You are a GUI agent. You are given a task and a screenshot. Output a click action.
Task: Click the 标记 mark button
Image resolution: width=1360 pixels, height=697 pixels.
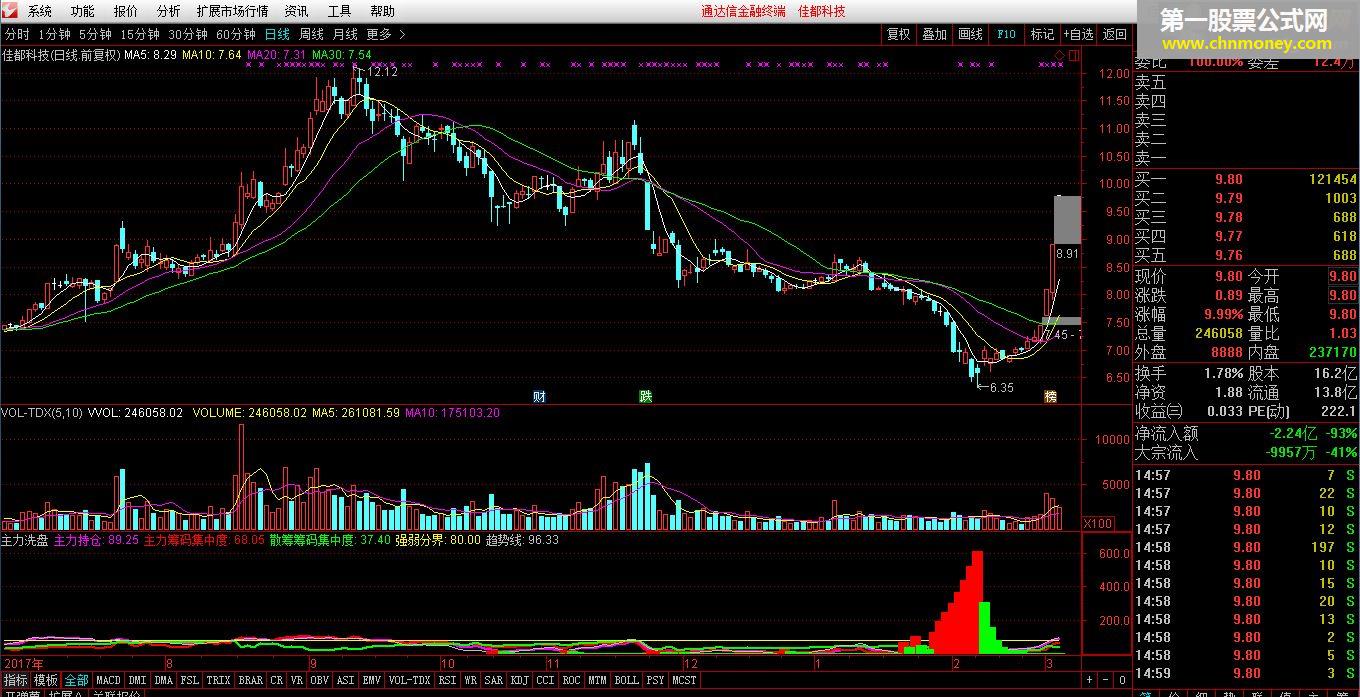click(x=1043, y=34)
